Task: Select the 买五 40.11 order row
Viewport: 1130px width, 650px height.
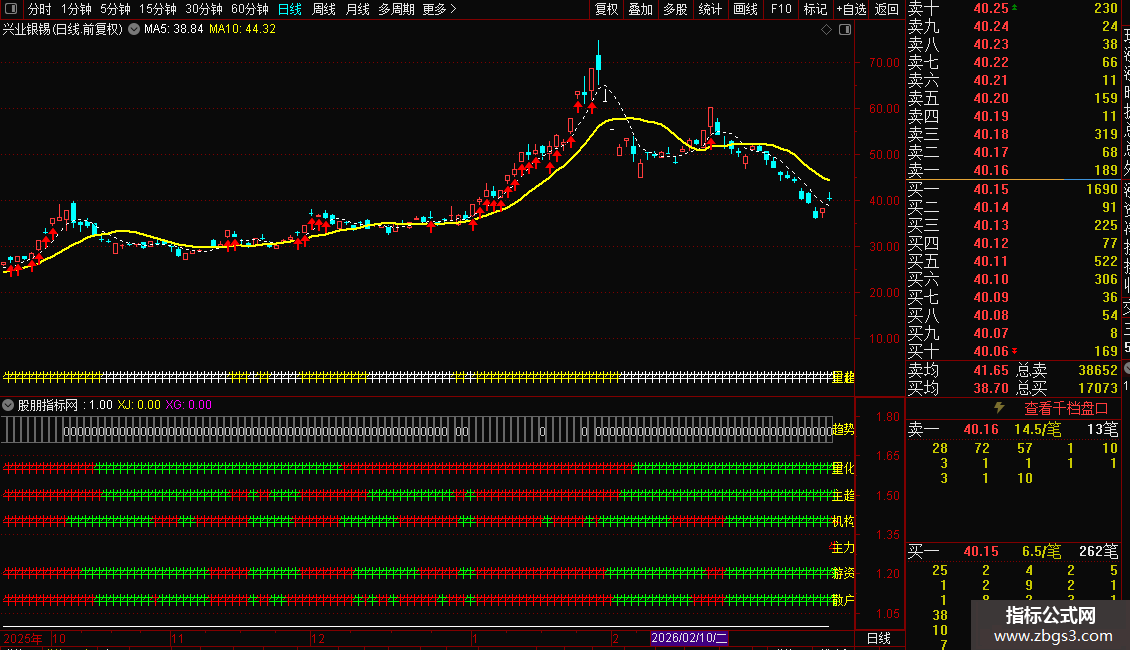Action: tap(1013, 262)
